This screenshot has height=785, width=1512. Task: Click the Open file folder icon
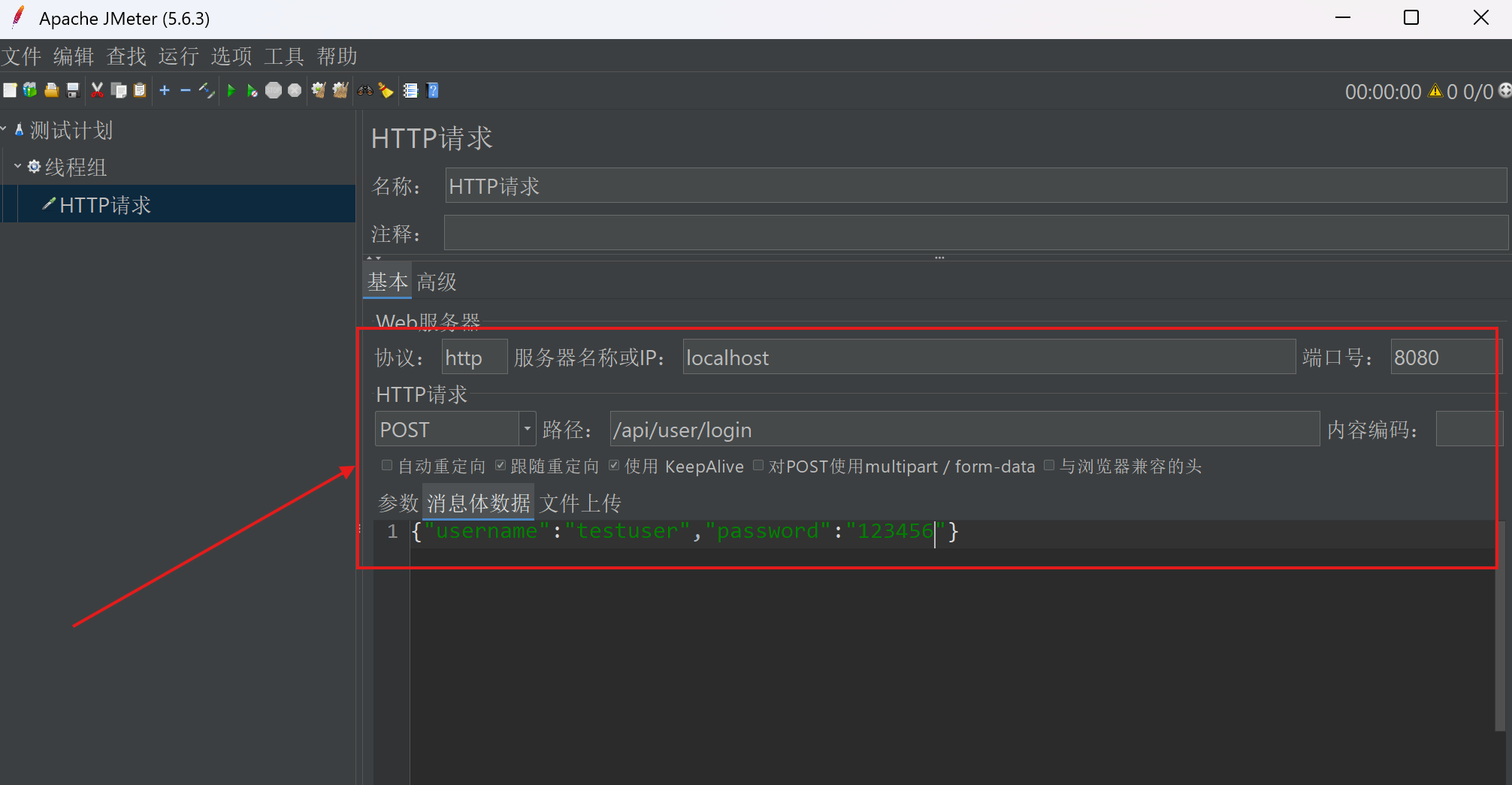coord(52,91)
